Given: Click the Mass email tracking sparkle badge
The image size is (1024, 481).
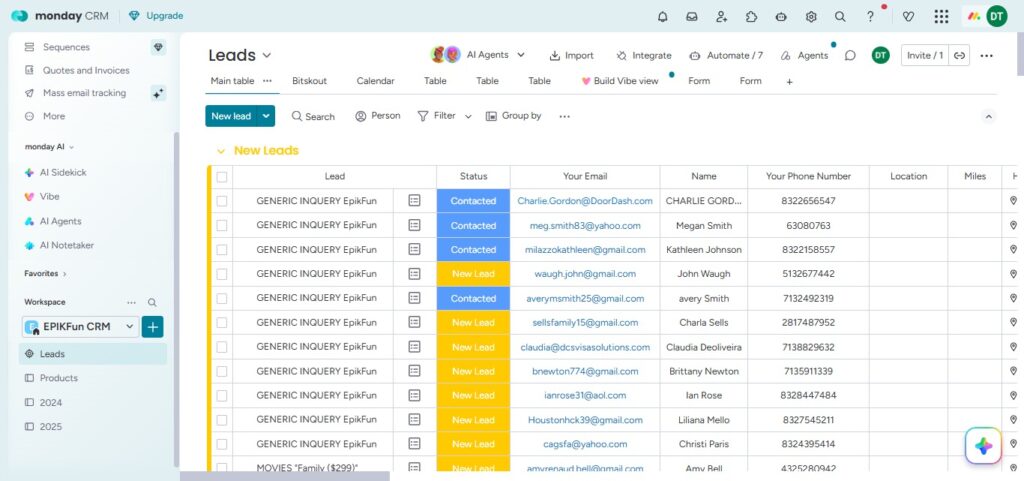Looking at the screenshot, I should point(158,93).
